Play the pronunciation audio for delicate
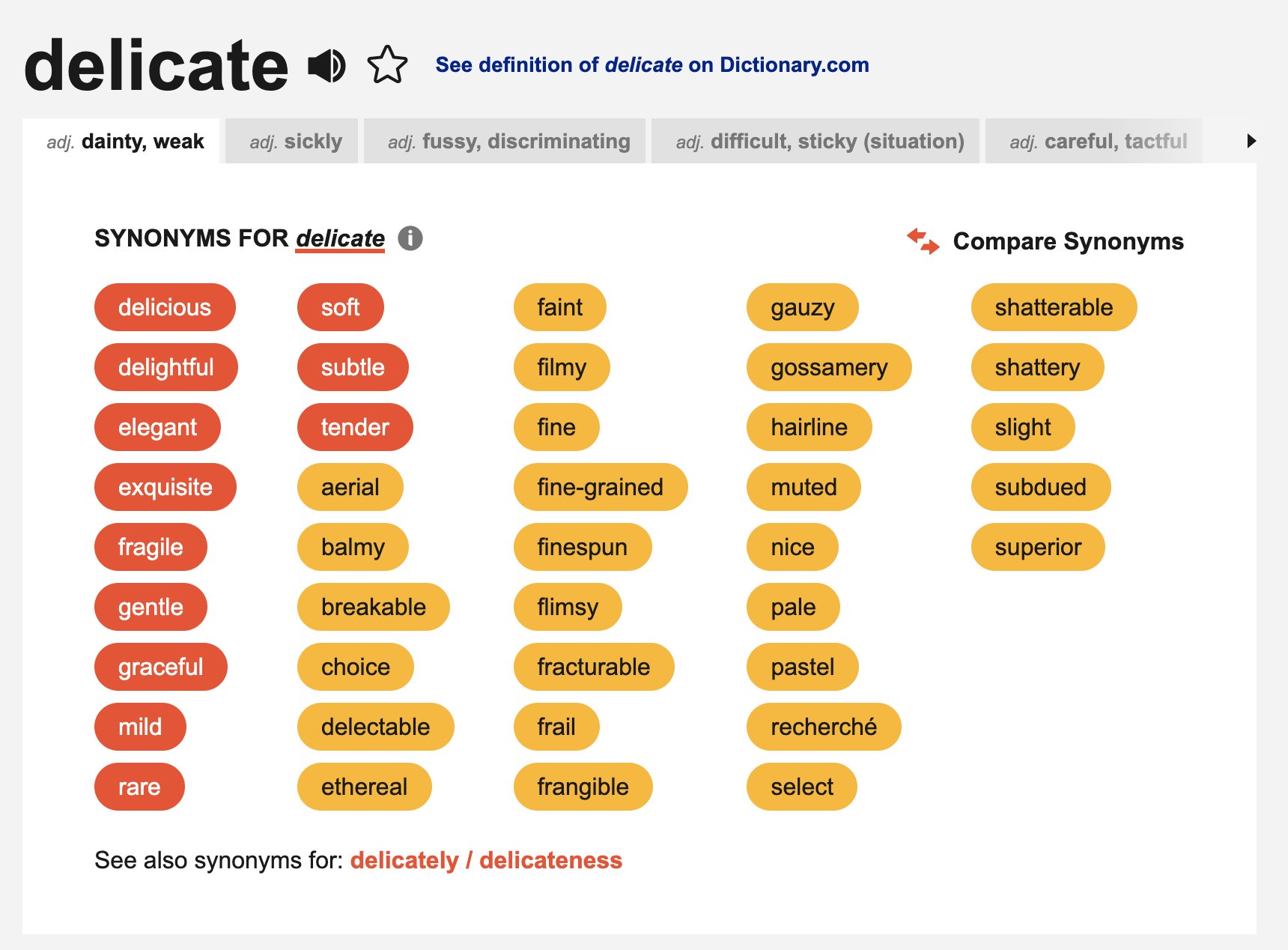The width and height of the screenshot is (1288, 950). pos(326,66)
